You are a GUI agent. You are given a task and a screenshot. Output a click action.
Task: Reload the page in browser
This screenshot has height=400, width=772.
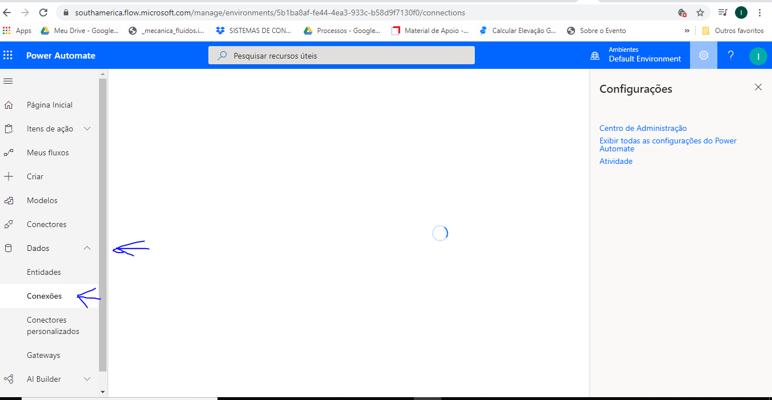[44, 13]
